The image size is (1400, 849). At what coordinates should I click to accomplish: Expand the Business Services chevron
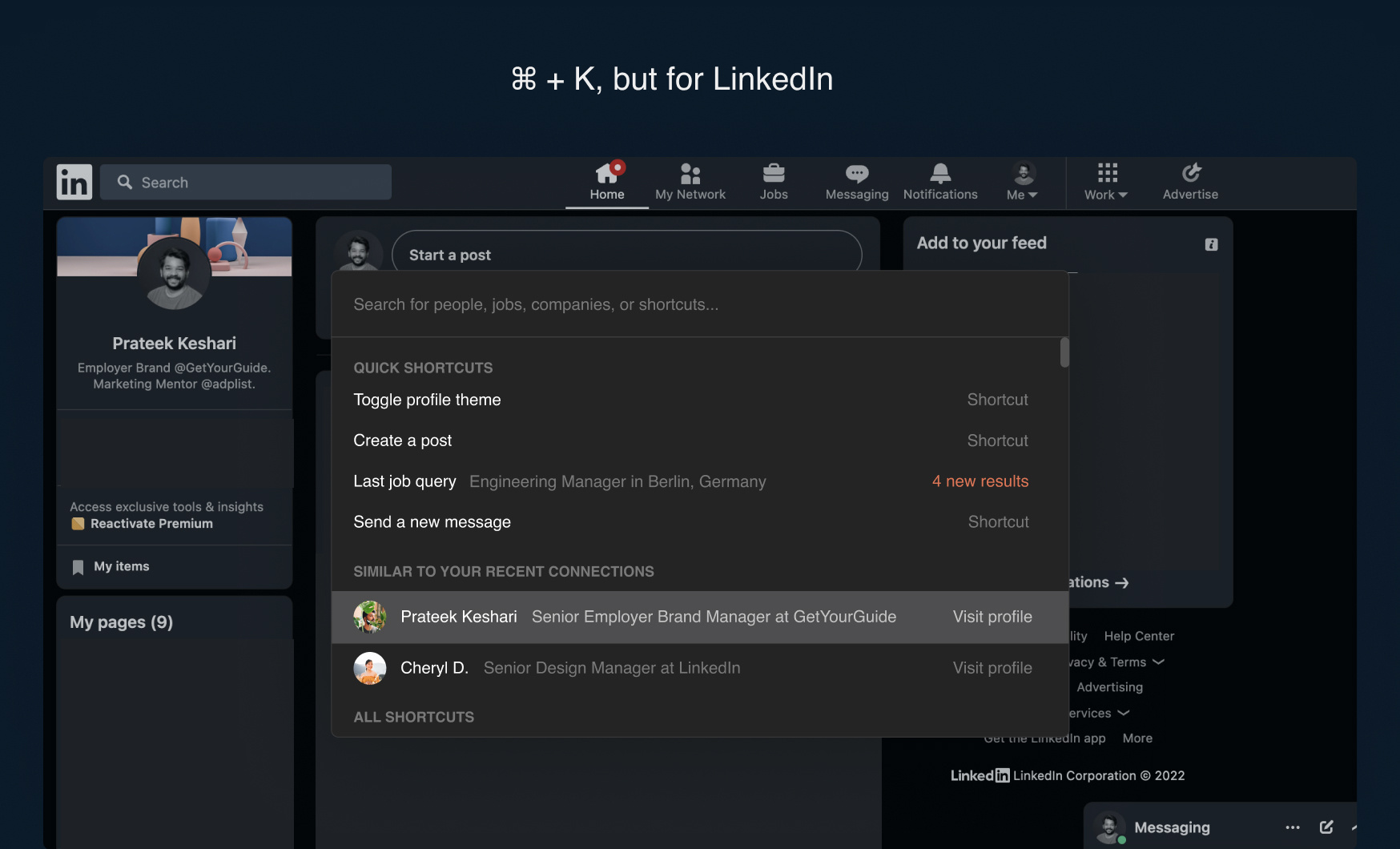coord(1124,713)
